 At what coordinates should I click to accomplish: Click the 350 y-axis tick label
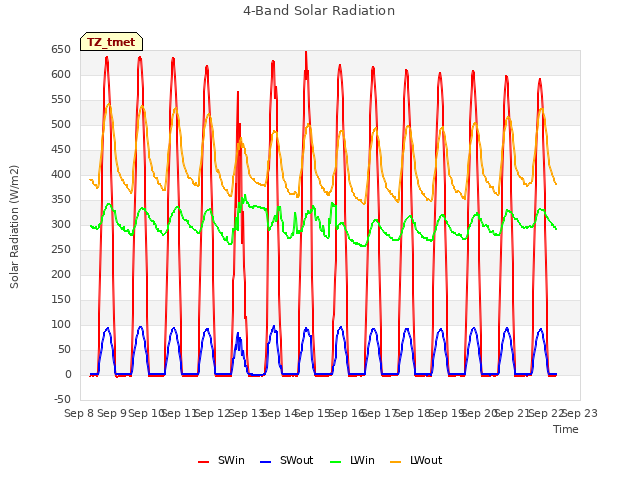61,200
